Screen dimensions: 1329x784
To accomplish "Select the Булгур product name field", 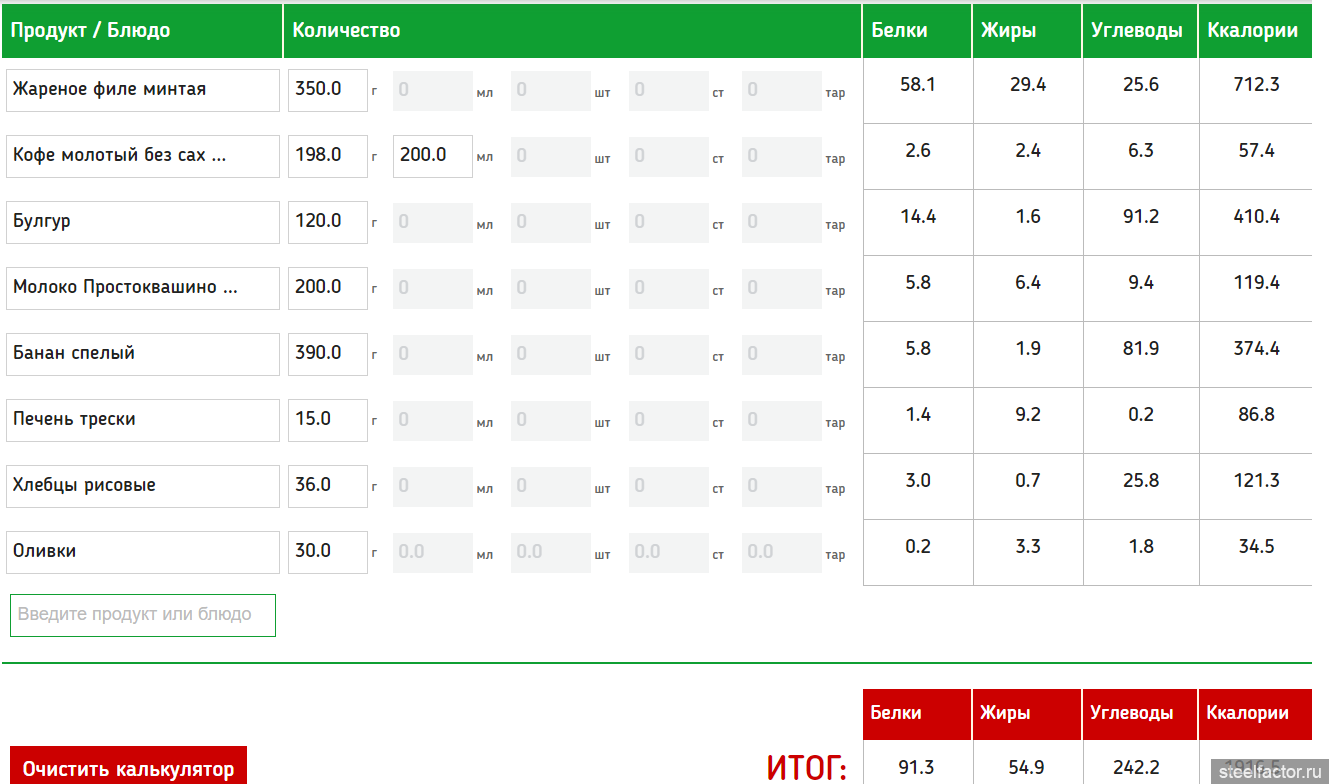I will tap(143, 222).
